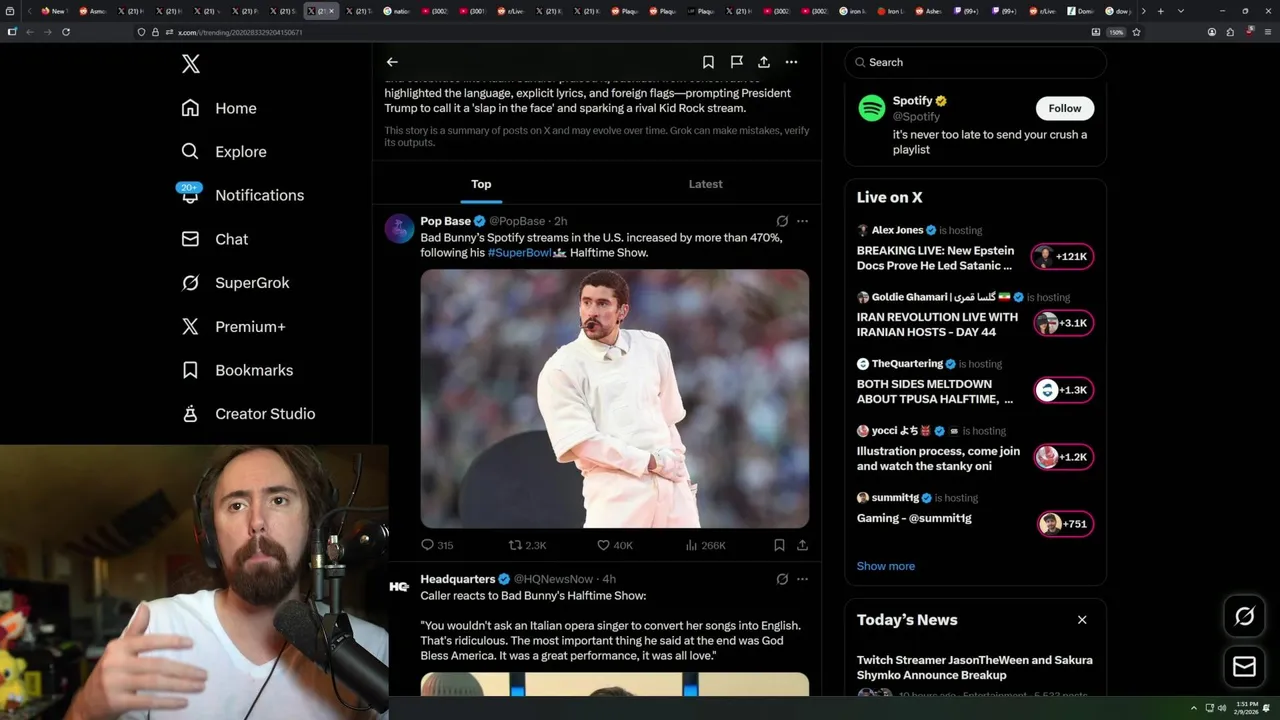
Task: Click the browser address bar URL
Action: 240,32
